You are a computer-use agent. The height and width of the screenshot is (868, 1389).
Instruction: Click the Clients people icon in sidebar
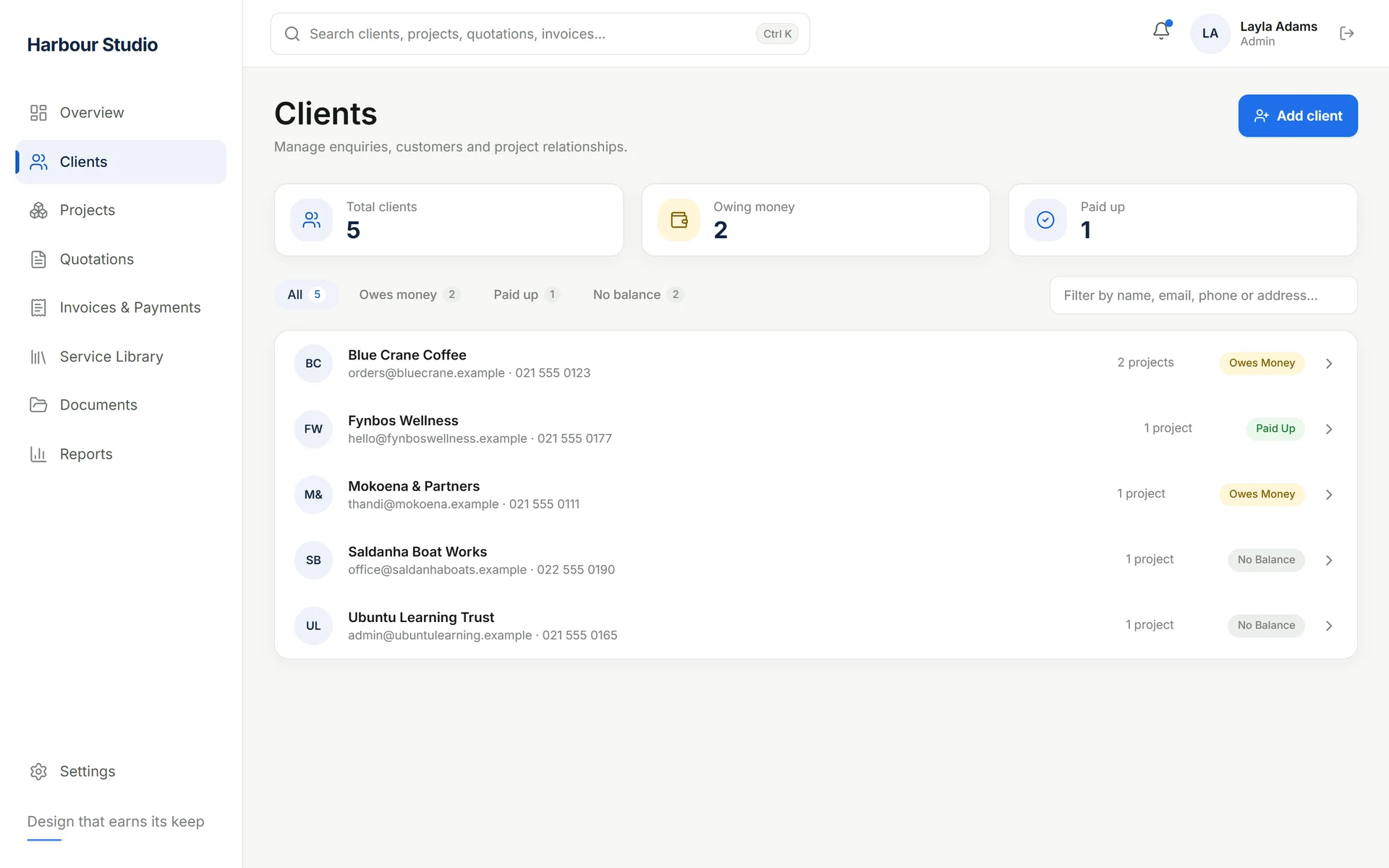(38, 162)
